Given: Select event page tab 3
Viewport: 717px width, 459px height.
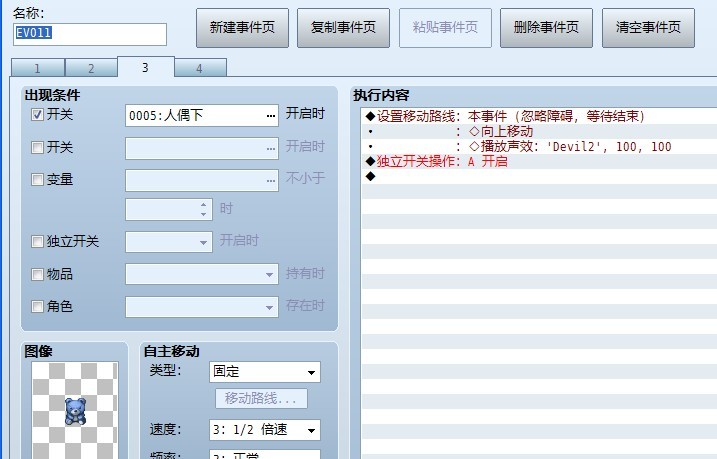Looking at the screenshot, I should click(145, 67).
